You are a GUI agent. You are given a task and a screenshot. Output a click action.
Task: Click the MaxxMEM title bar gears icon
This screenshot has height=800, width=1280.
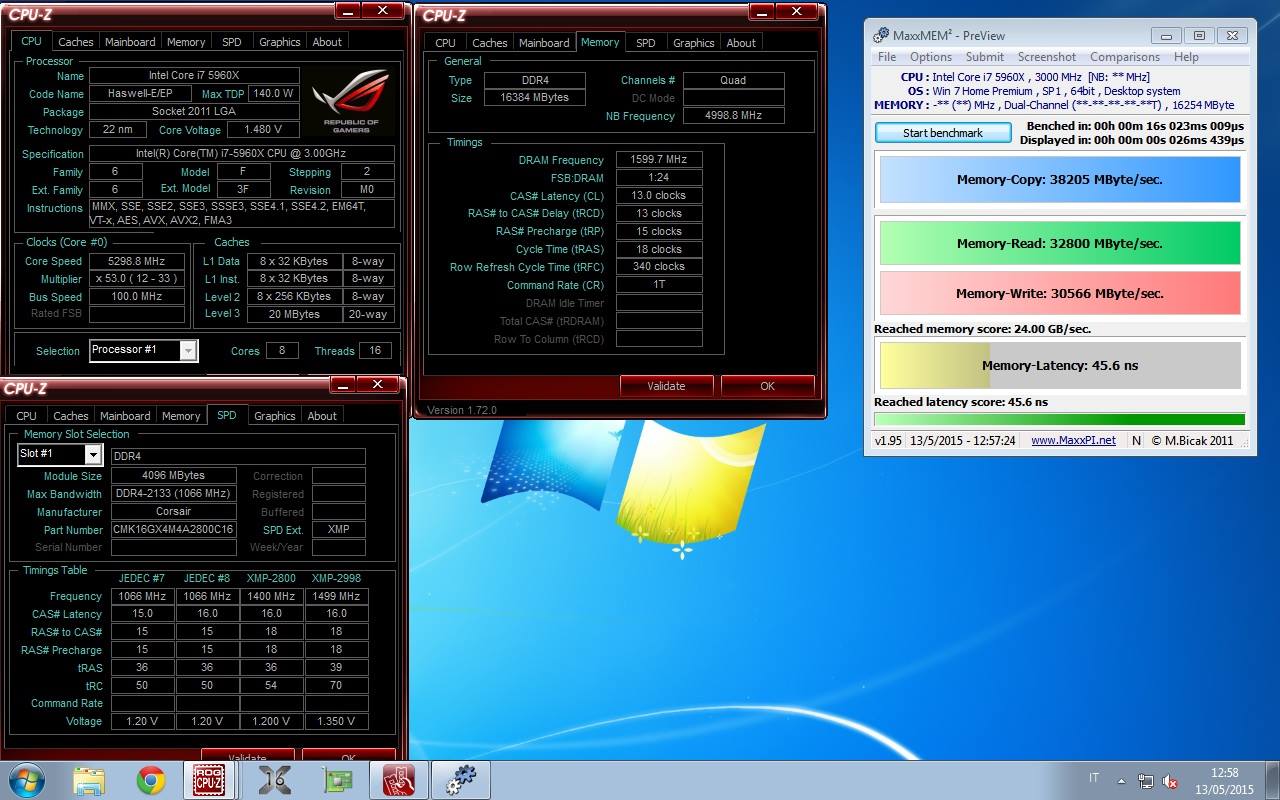[880, 35]
